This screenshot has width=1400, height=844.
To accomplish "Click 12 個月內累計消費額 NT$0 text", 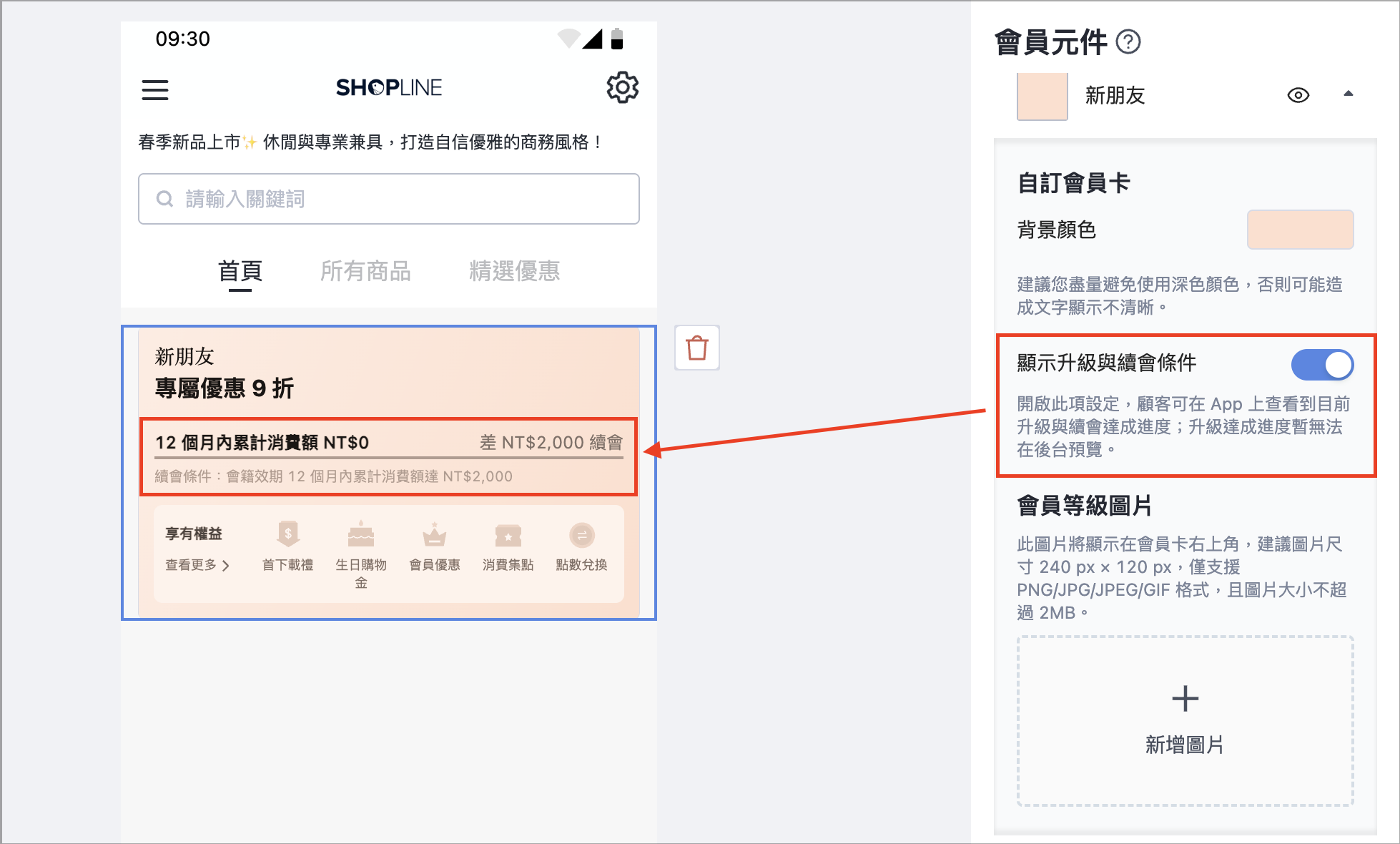I will tap(262, 443).
